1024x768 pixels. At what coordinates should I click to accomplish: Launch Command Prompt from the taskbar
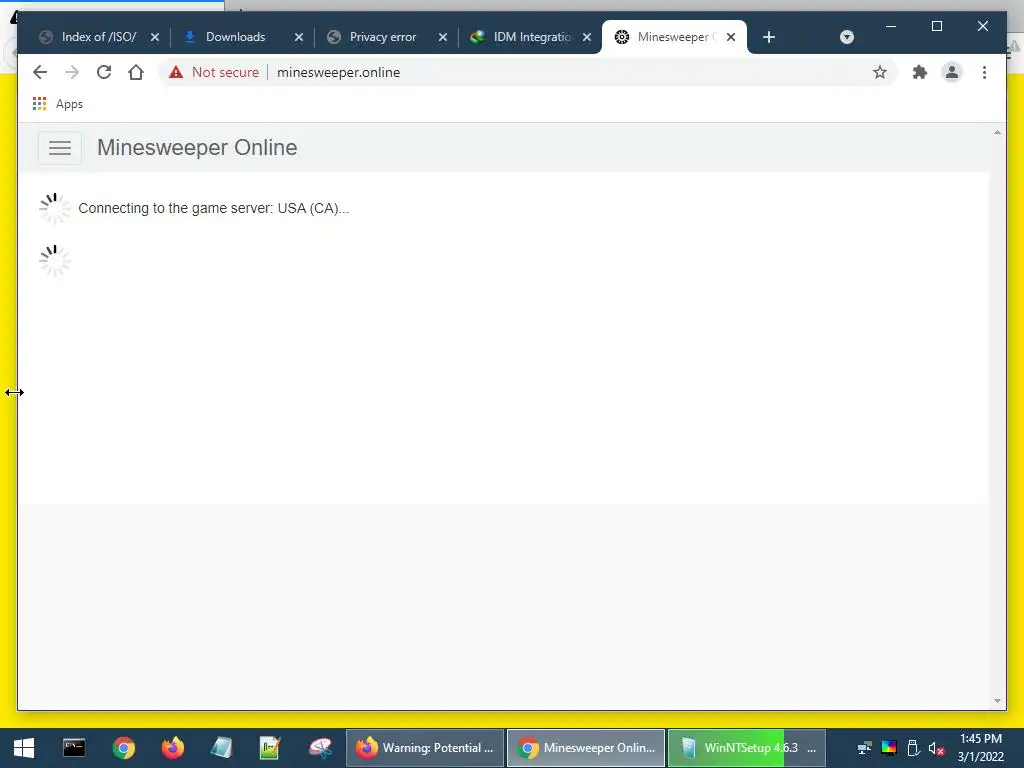(x=74, y=748)
